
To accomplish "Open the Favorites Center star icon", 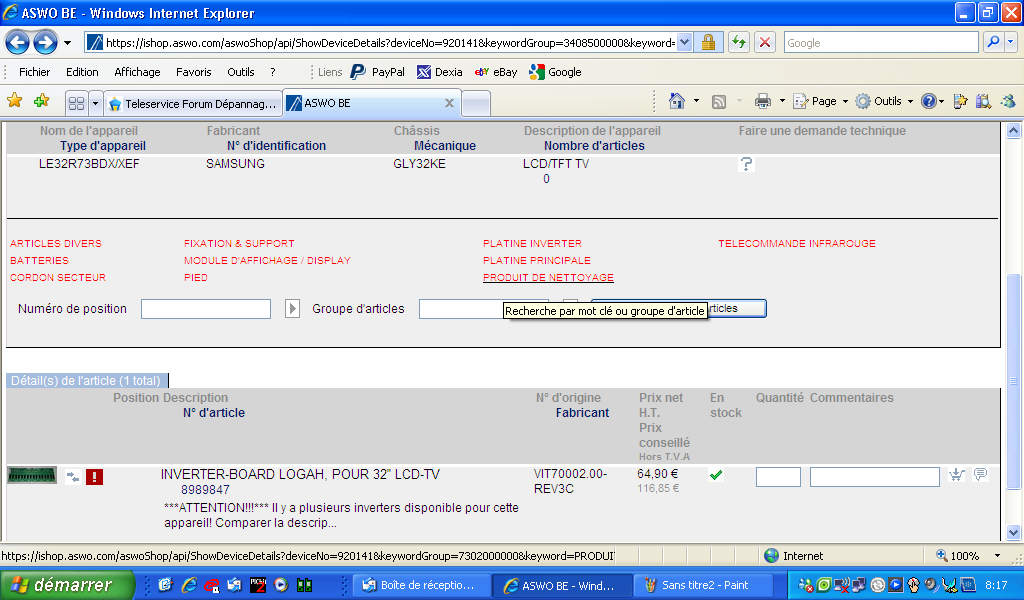I will coord(14,101).
